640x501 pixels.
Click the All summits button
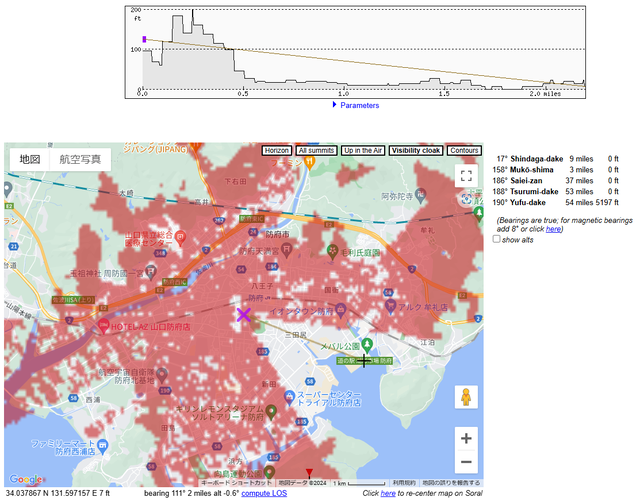click(316, 150)
